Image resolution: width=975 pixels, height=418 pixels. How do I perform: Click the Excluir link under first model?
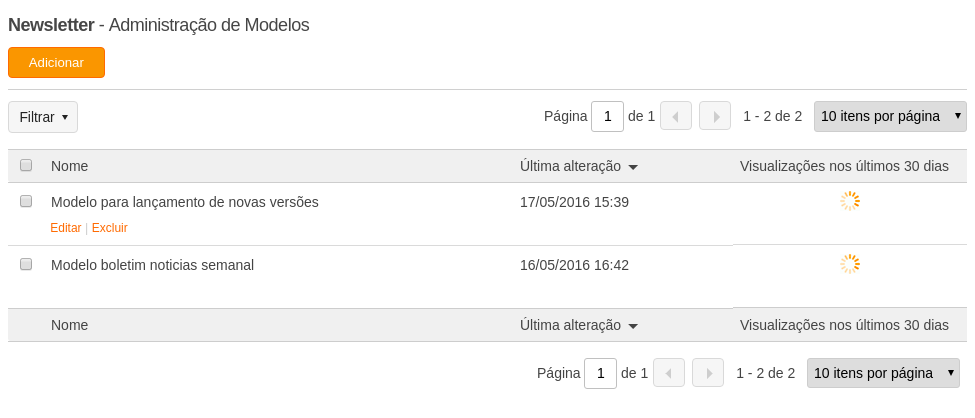pos(109,228)
